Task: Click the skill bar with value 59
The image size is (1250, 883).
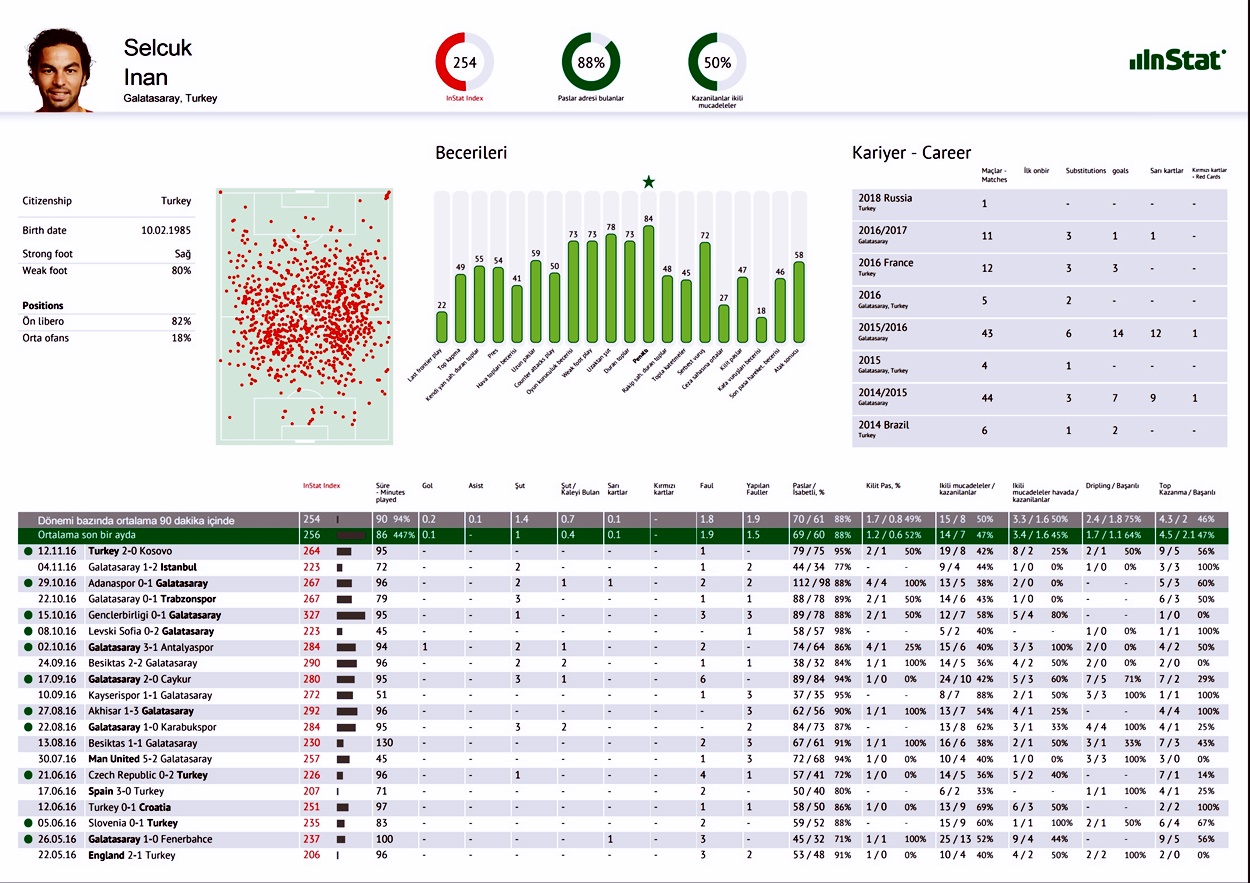Action: 536,302
